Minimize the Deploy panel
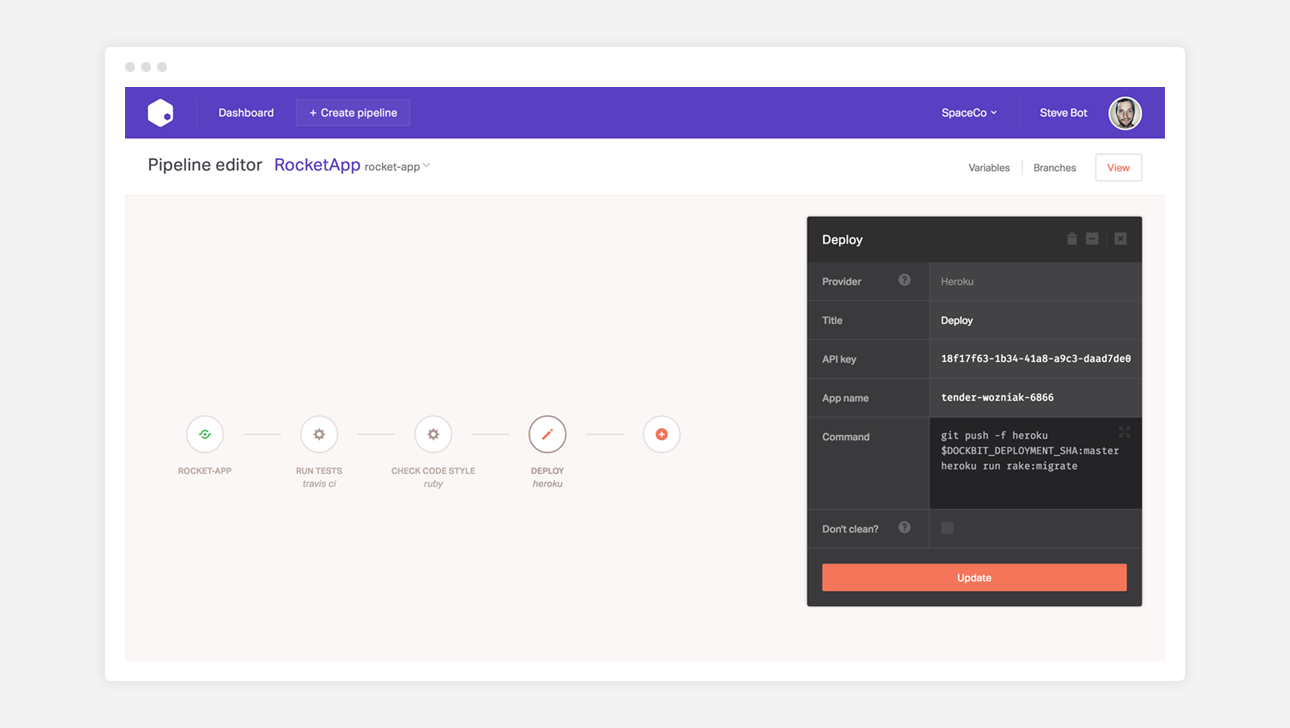 [1092, 239]
